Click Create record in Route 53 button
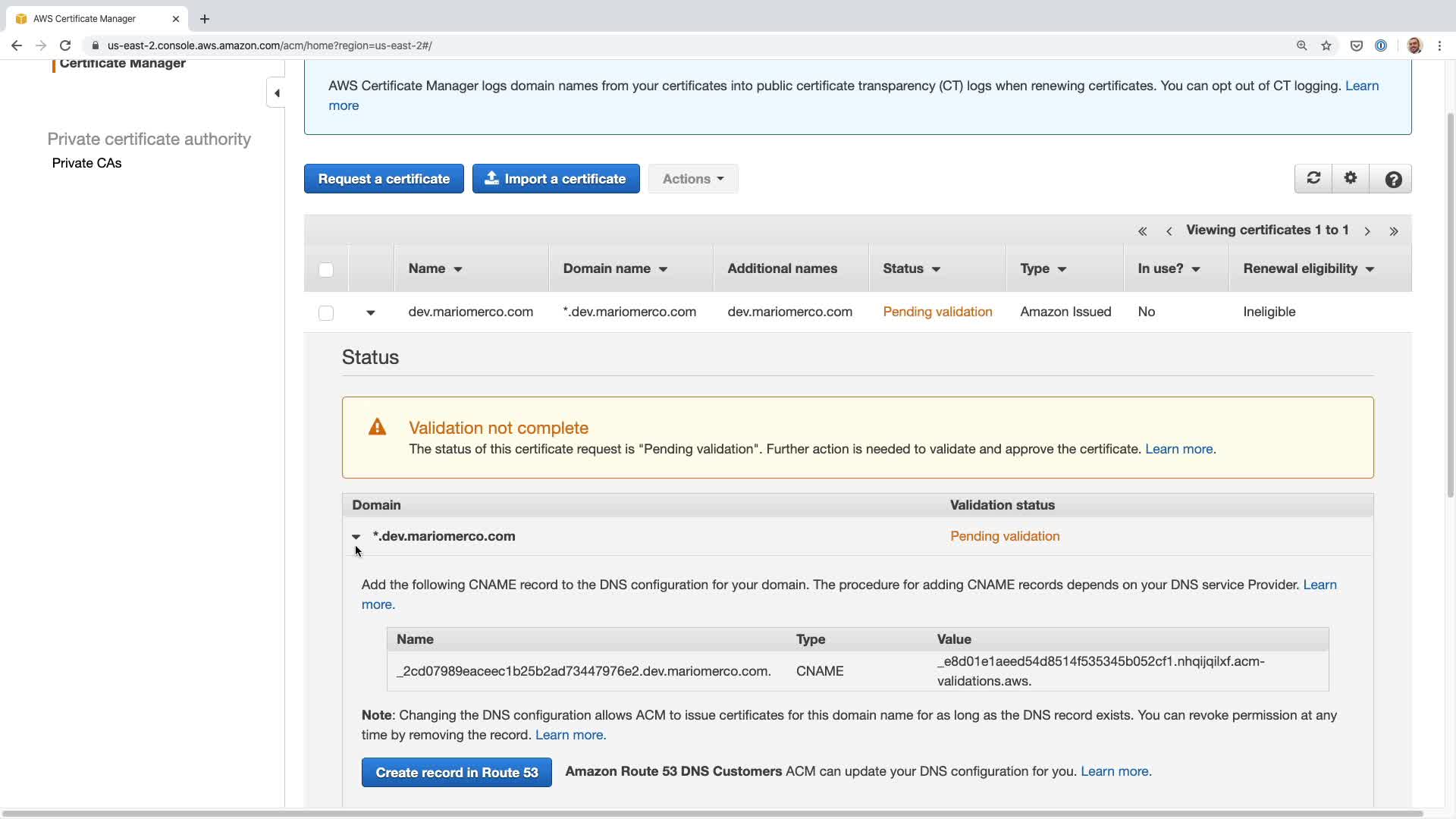Screen dimensions: 1456x819 pos(457,773)
